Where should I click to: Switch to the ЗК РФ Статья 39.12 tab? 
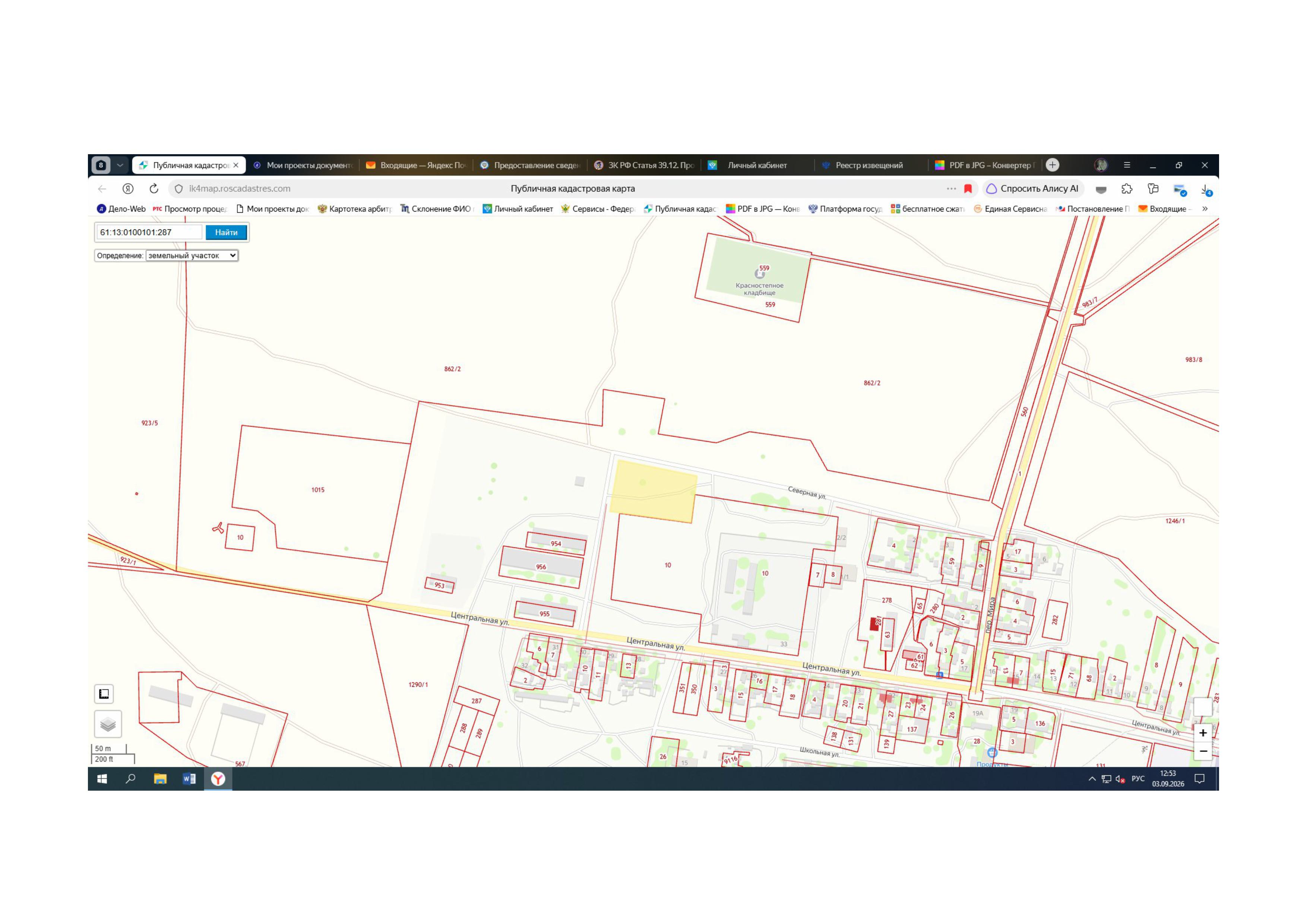tap(645, 165)
